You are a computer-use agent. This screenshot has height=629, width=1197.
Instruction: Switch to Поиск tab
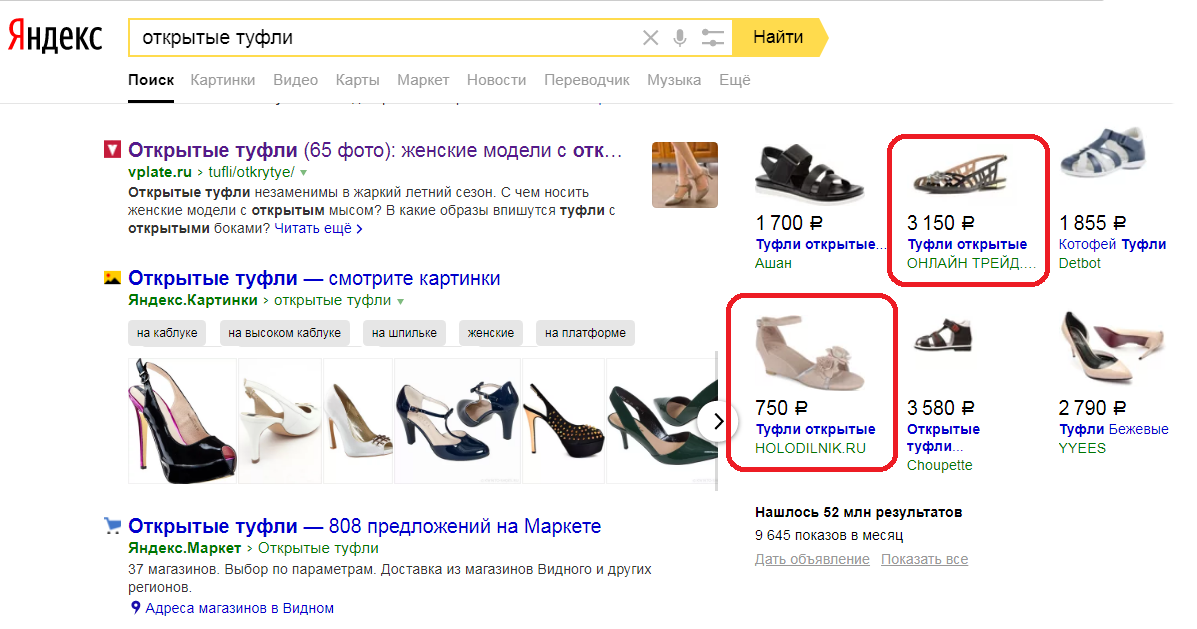point(151,80)
